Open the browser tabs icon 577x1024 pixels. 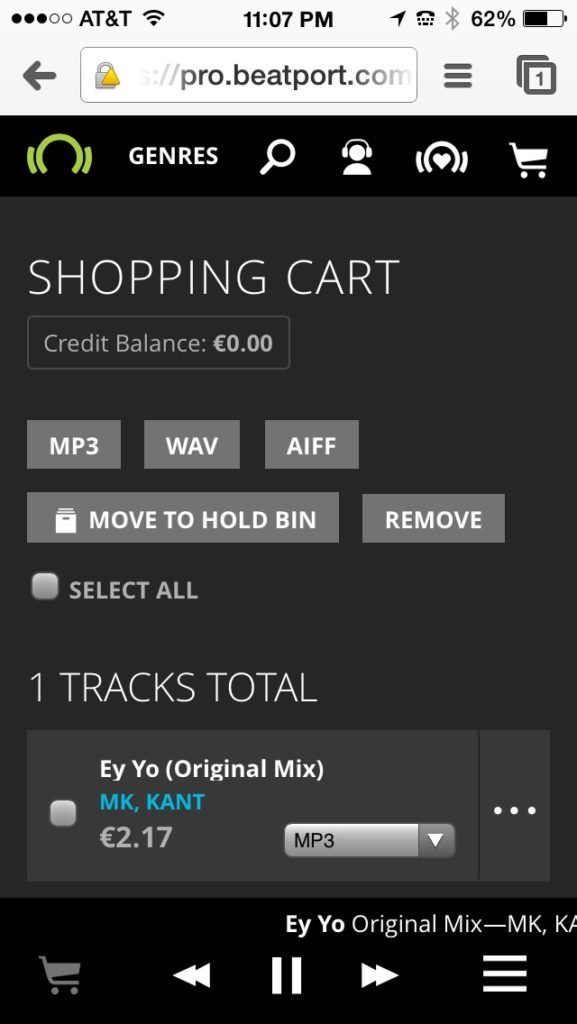[x=537, y=75]
